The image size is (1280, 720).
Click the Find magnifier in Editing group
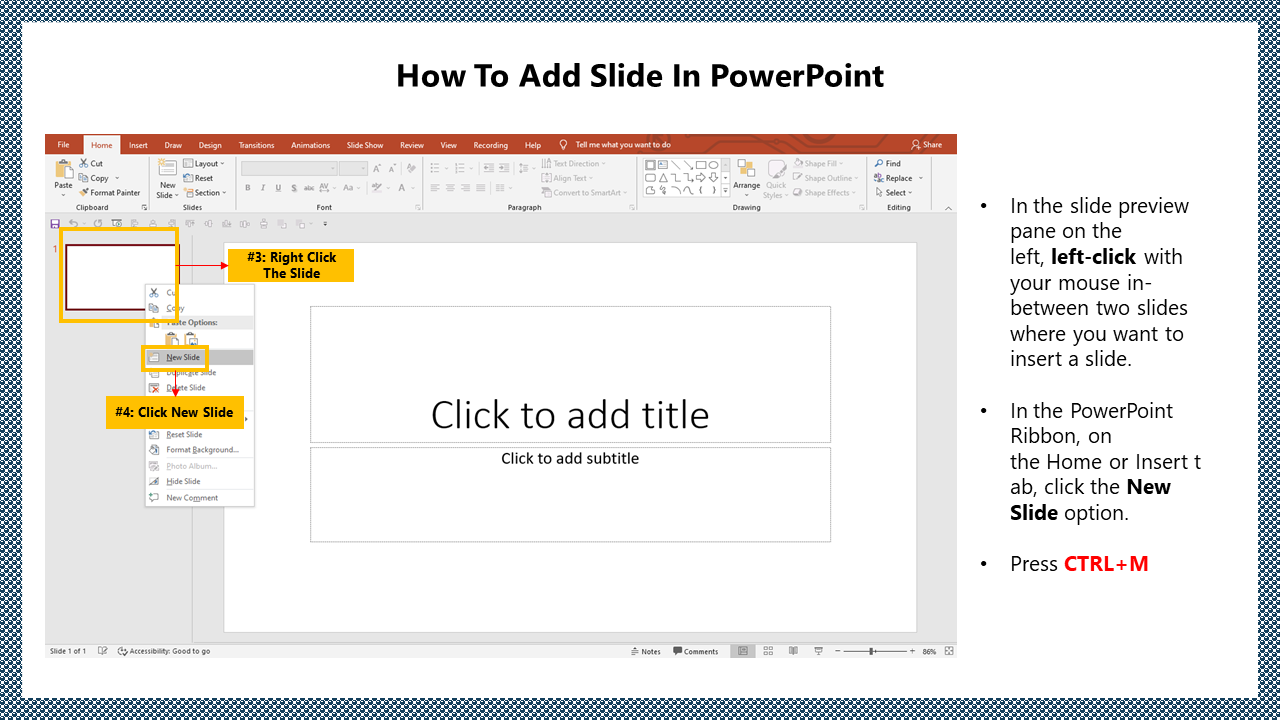(x=879, y=163)
